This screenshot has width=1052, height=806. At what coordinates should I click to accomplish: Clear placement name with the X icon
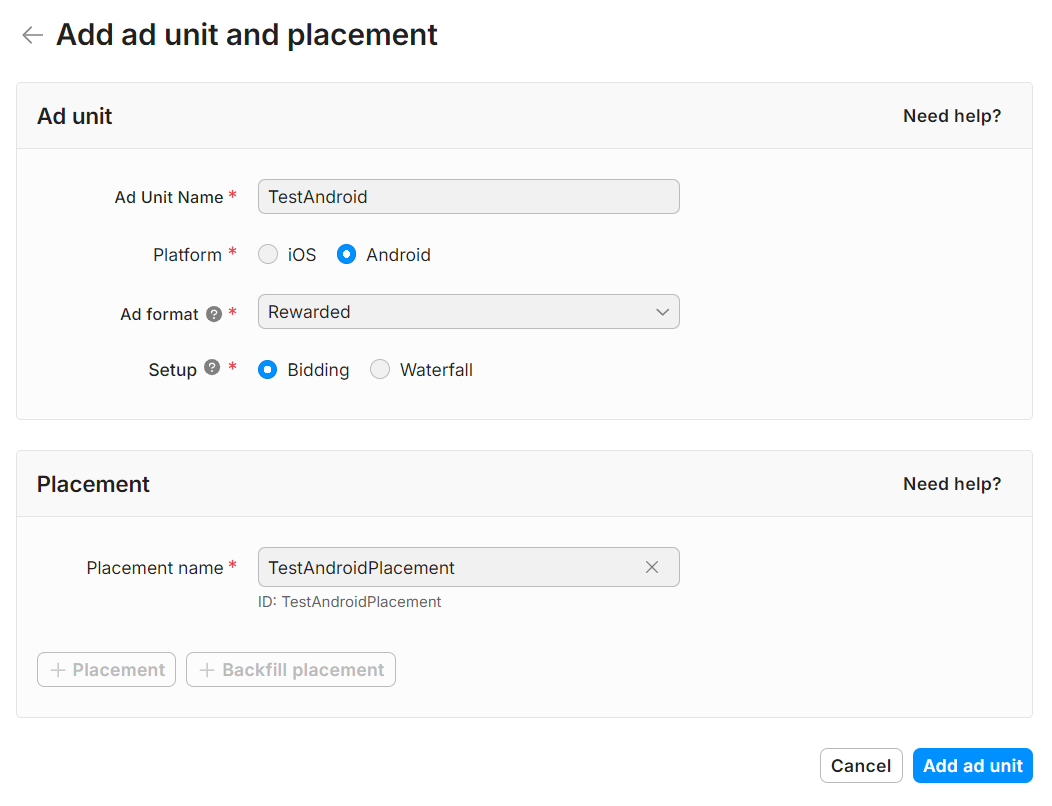[x=651, y=567]
